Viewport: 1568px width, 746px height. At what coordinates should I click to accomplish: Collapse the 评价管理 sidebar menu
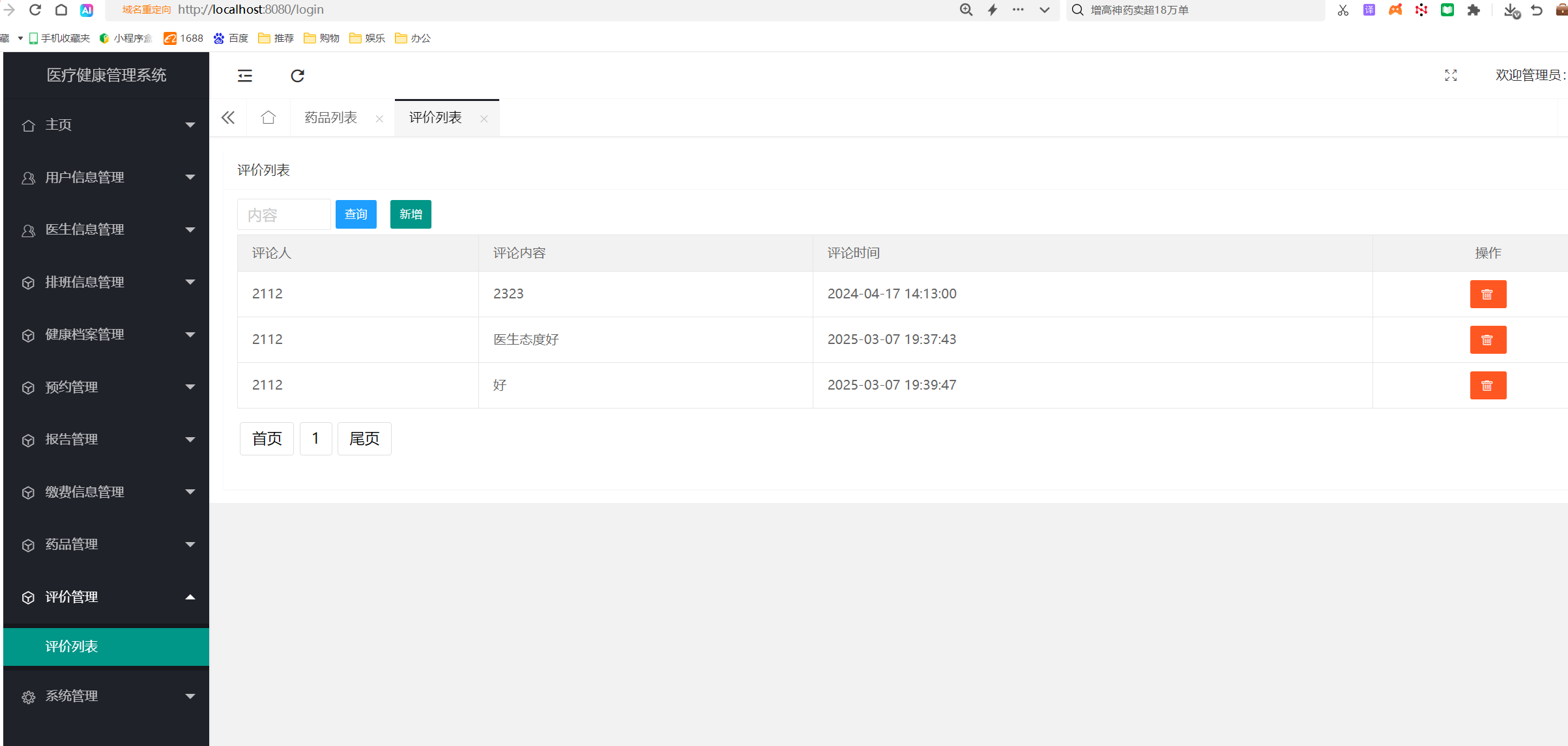pos(106,597)
